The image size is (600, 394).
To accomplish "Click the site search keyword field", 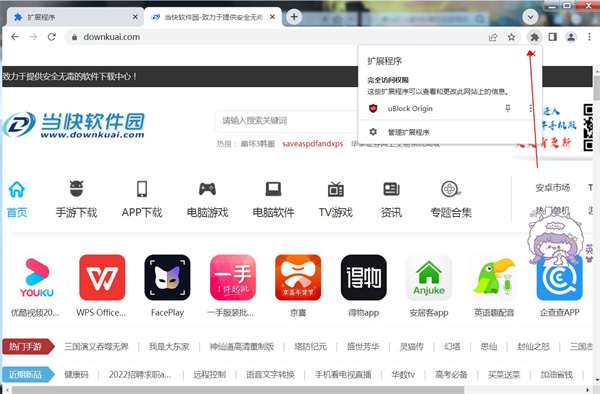I will pos(287,121).
